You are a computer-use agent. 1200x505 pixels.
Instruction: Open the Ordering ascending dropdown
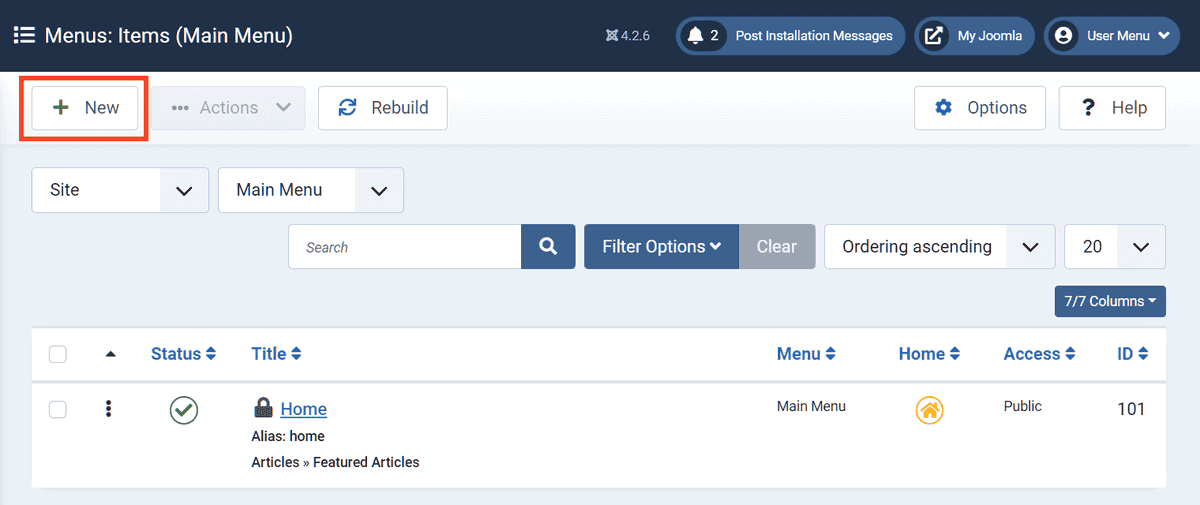coord(939,247)
